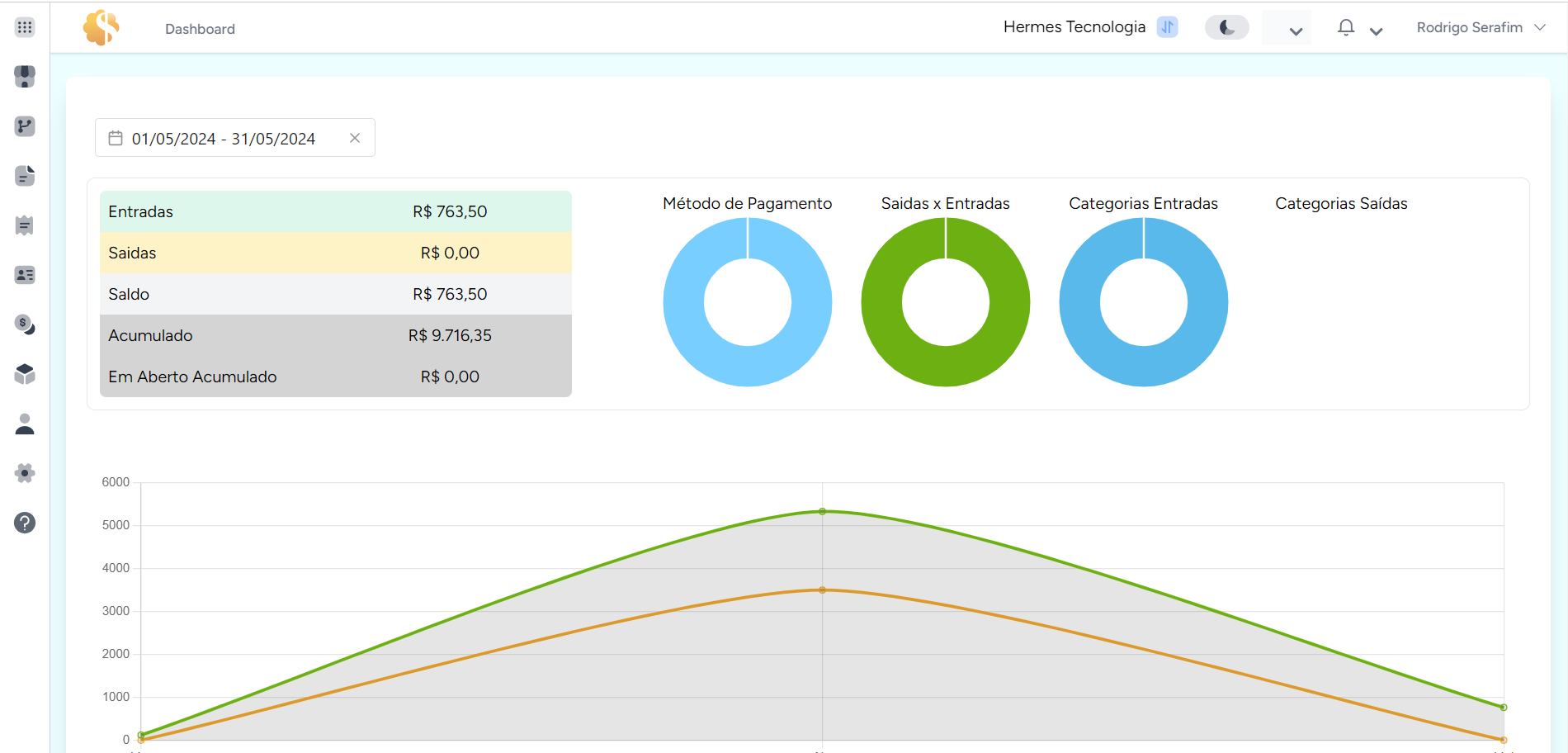This screenshot has height=753, width=1568.
Task: Click the orange line peak point on chart
Action: pyautogui.click(x=822, y=590)
